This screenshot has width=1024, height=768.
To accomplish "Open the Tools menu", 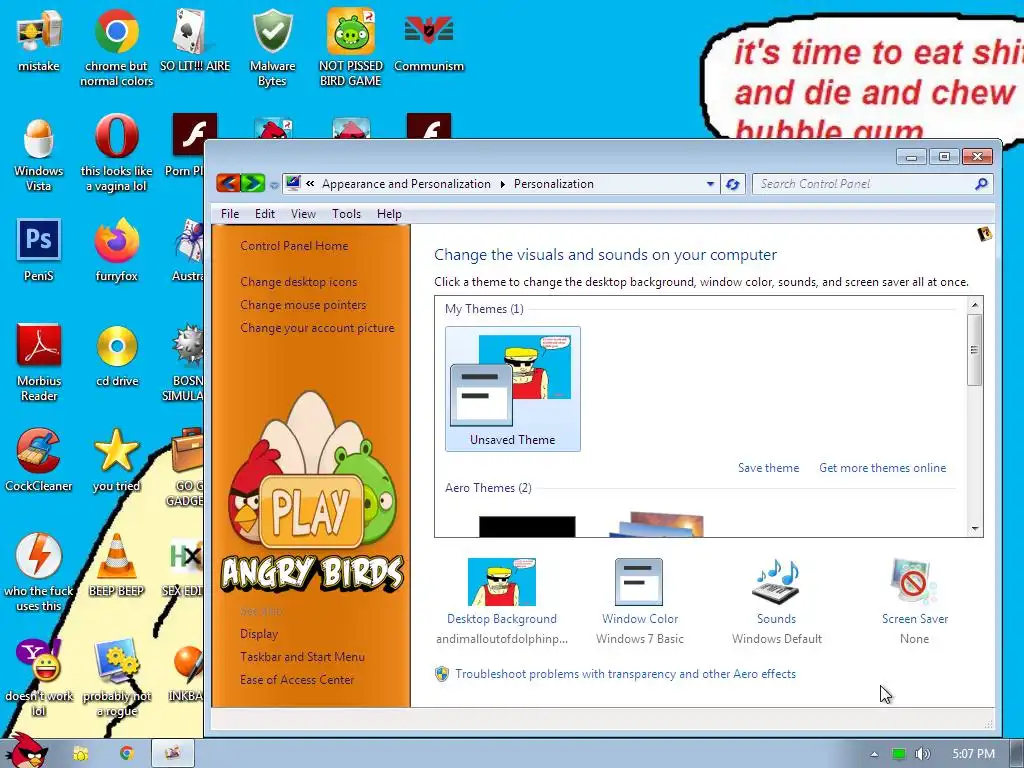I will pyautogui.click(x=346, y=214).
